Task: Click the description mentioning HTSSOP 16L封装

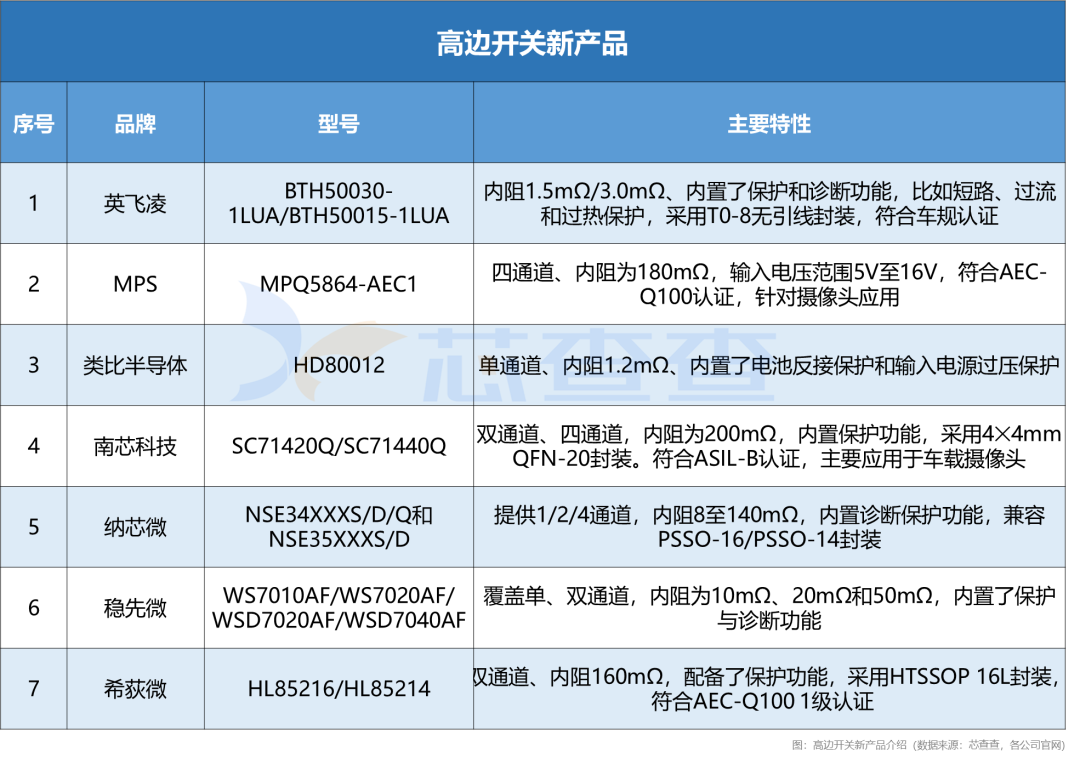Action: (769, 688)
